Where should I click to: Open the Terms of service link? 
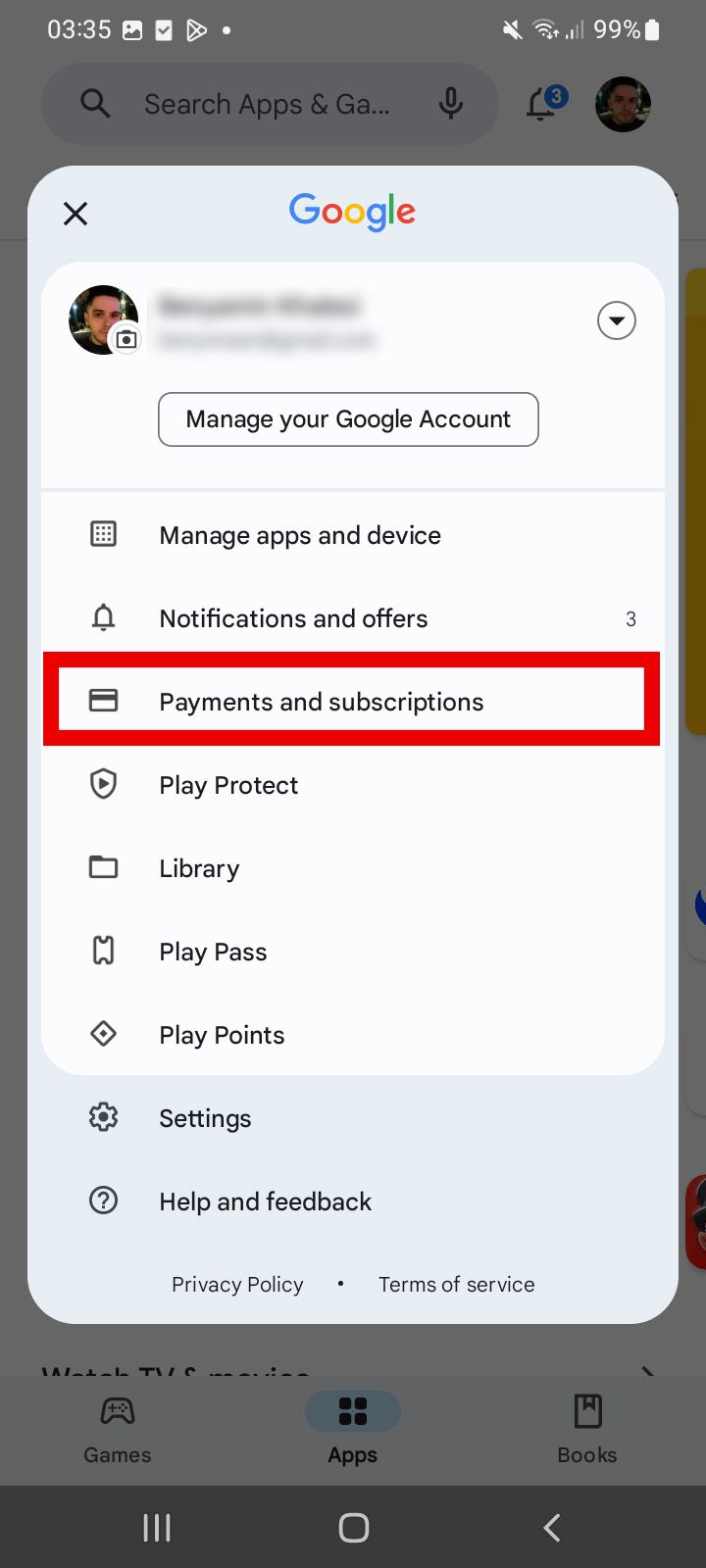coord(456,1284)
